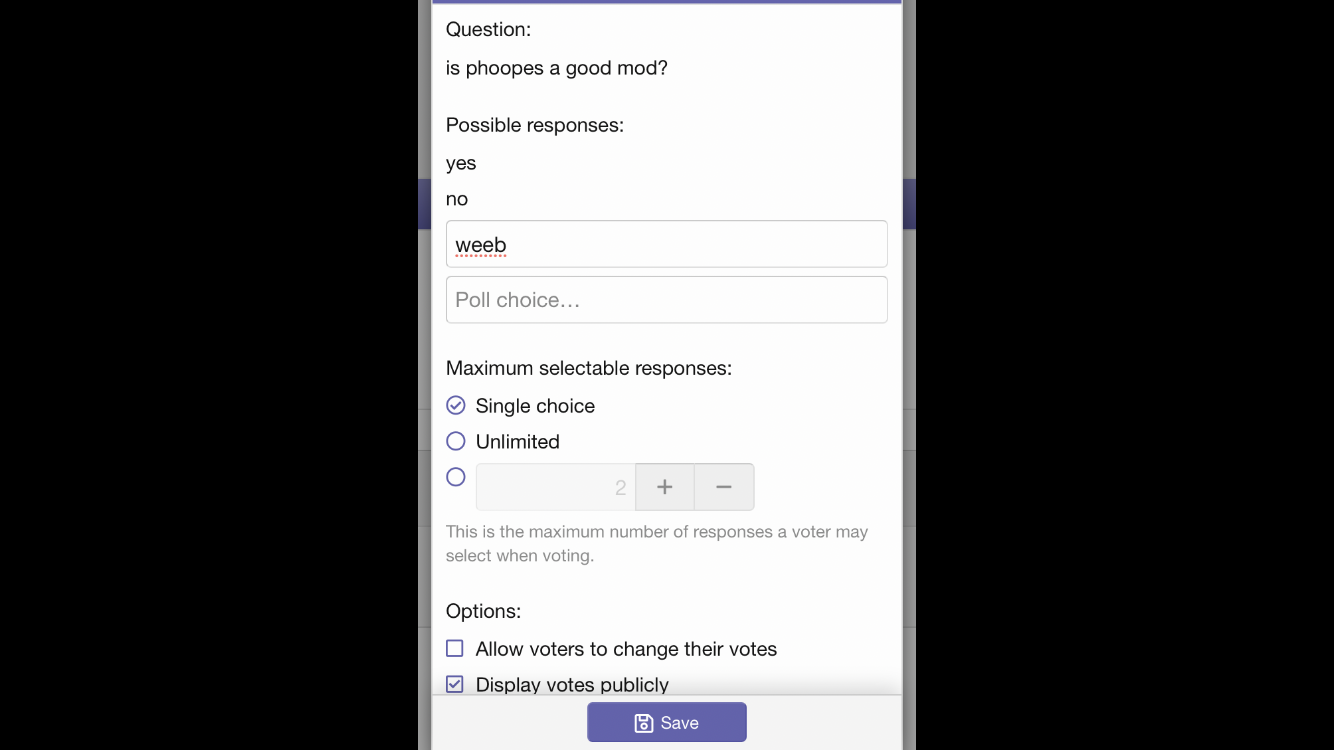Click the "Maximum selectable responses" heading
The image size is (1334, 750).
click(x=588, y=368)
